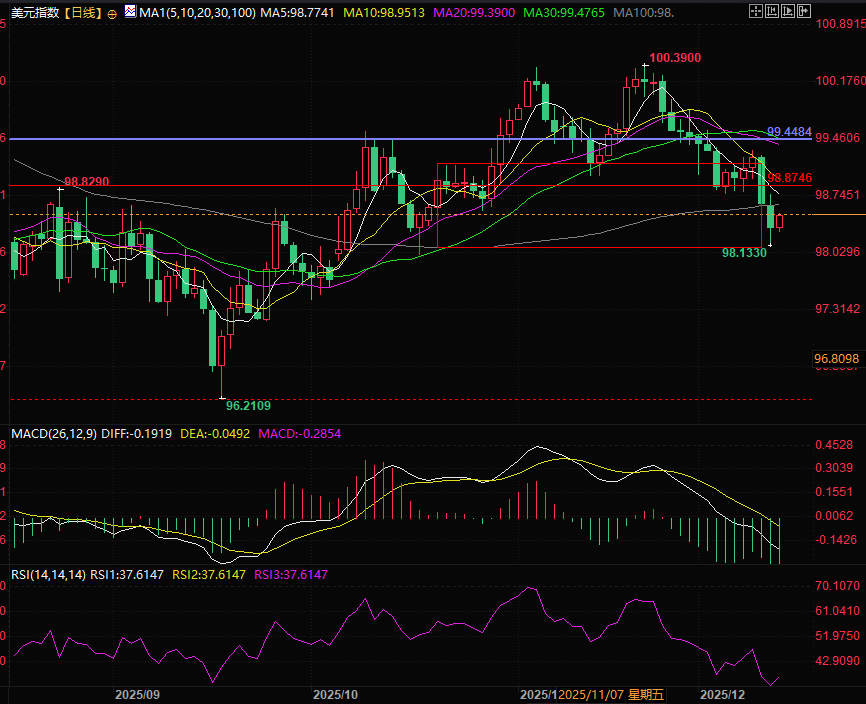
Task: Open MACD(26,12,9) indicator settings
Action: (x=53, y=434)
